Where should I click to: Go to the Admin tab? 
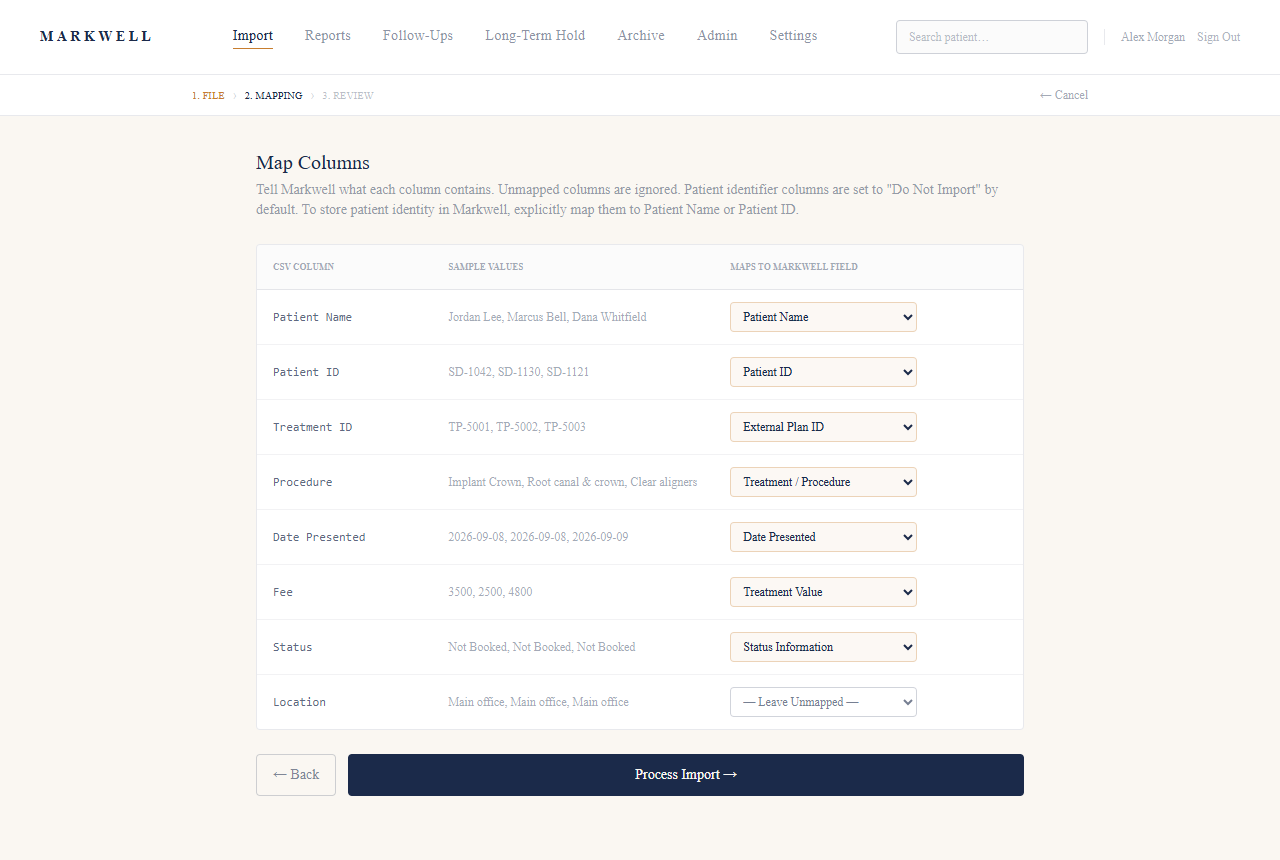point(717,36)
